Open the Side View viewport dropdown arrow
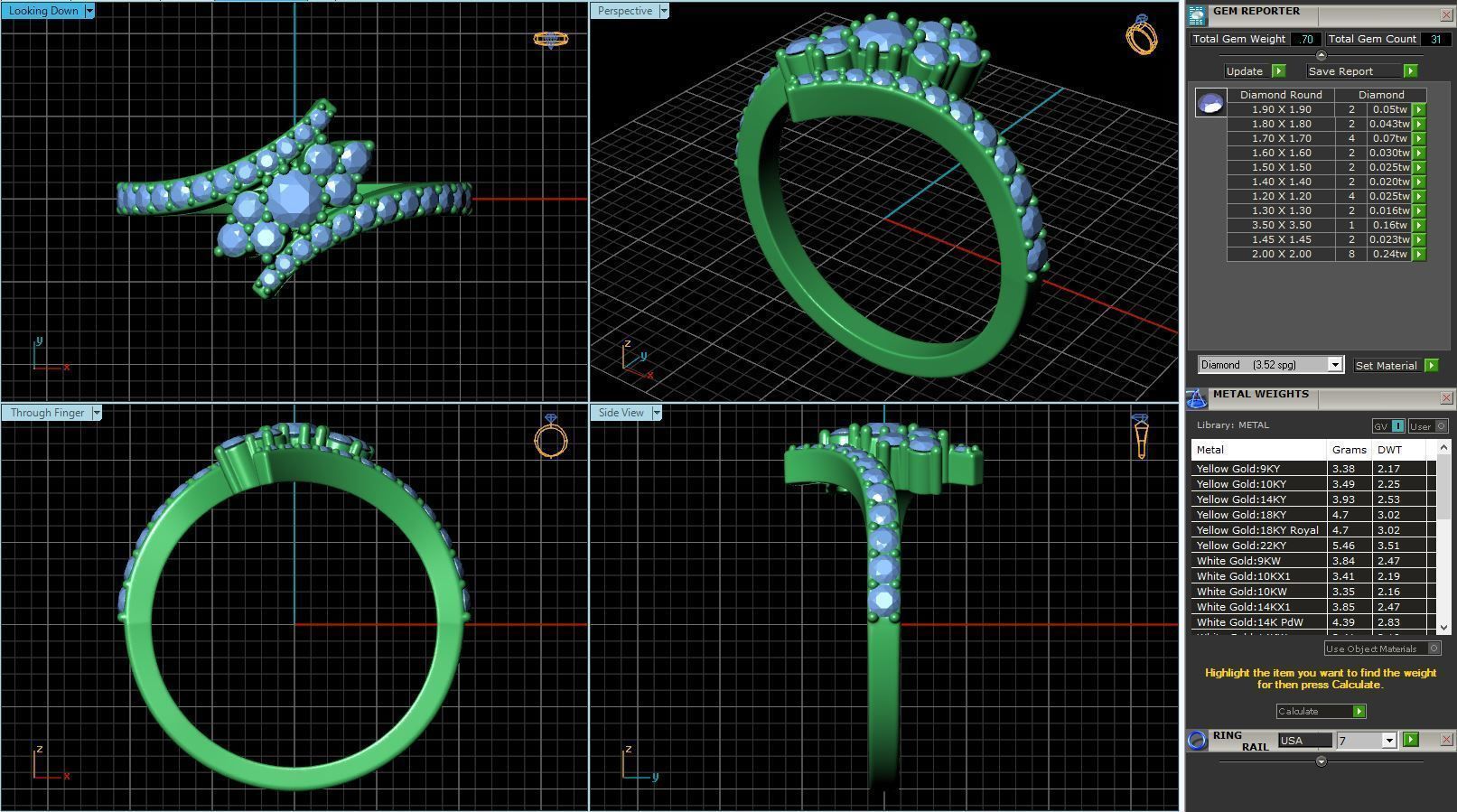 tap(657, 413)
